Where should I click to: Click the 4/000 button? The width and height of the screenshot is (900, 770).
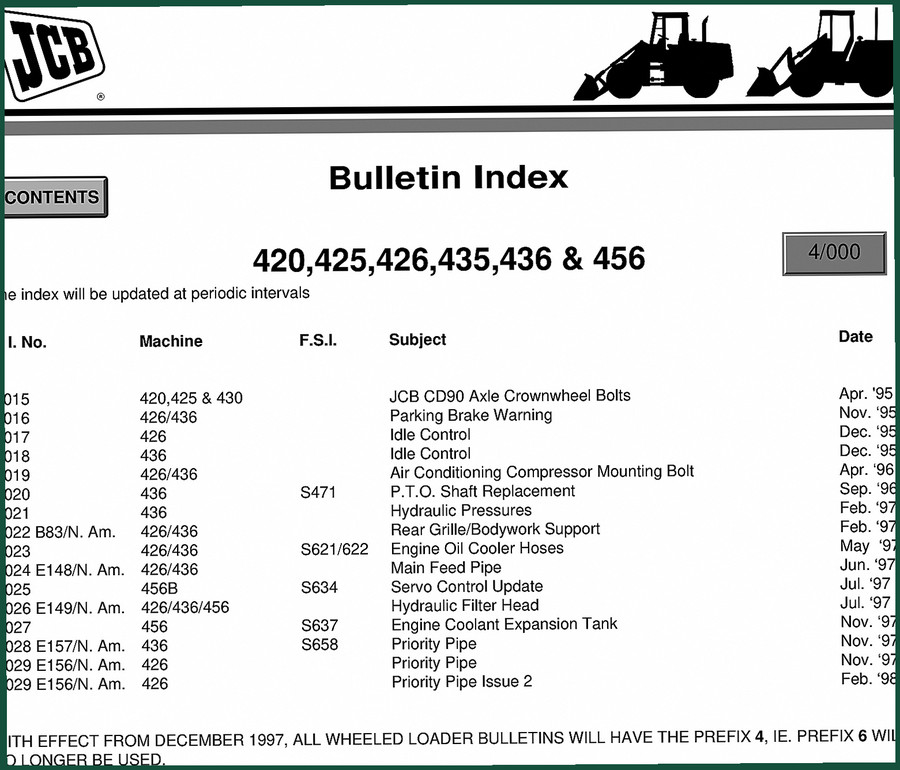click(834, 252)
